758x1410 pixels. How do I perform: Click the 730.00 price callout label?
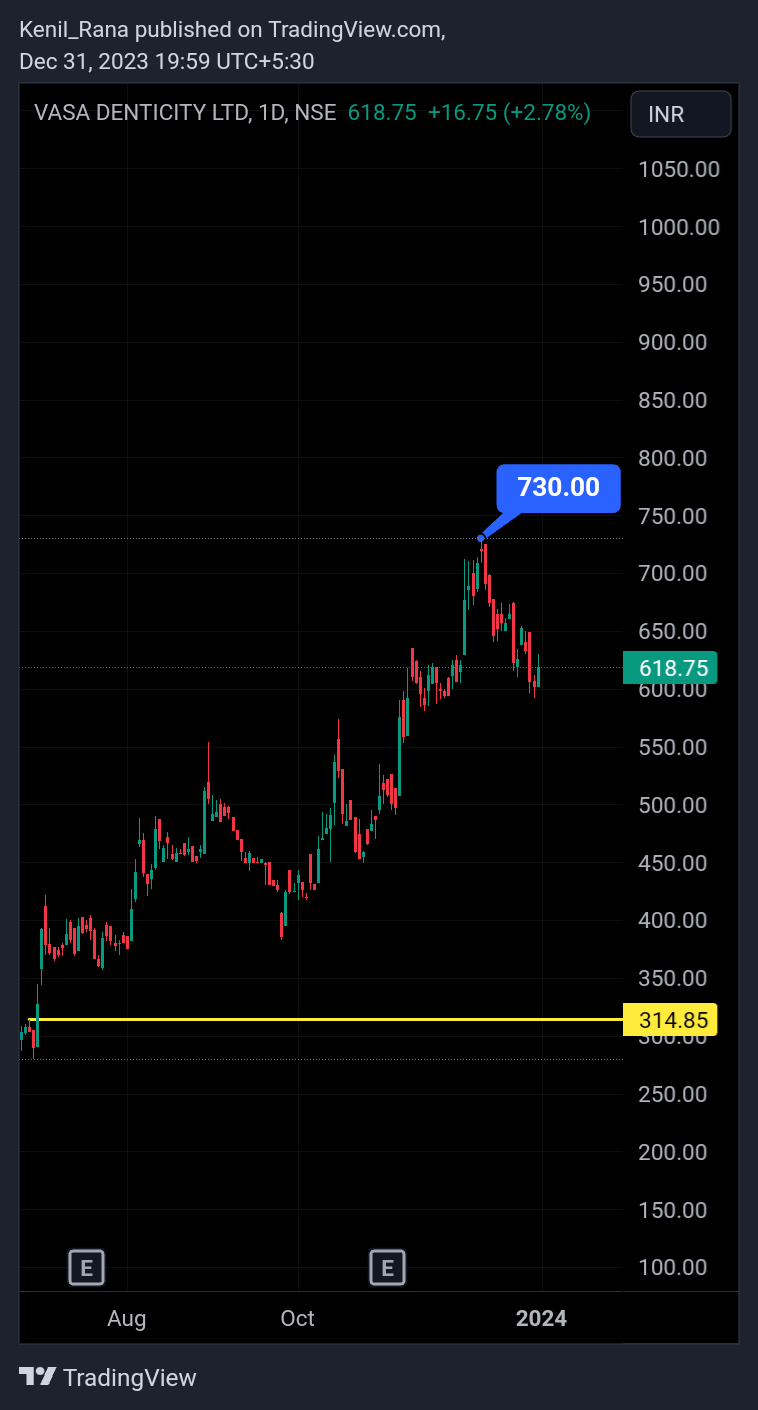coord(558,488)
